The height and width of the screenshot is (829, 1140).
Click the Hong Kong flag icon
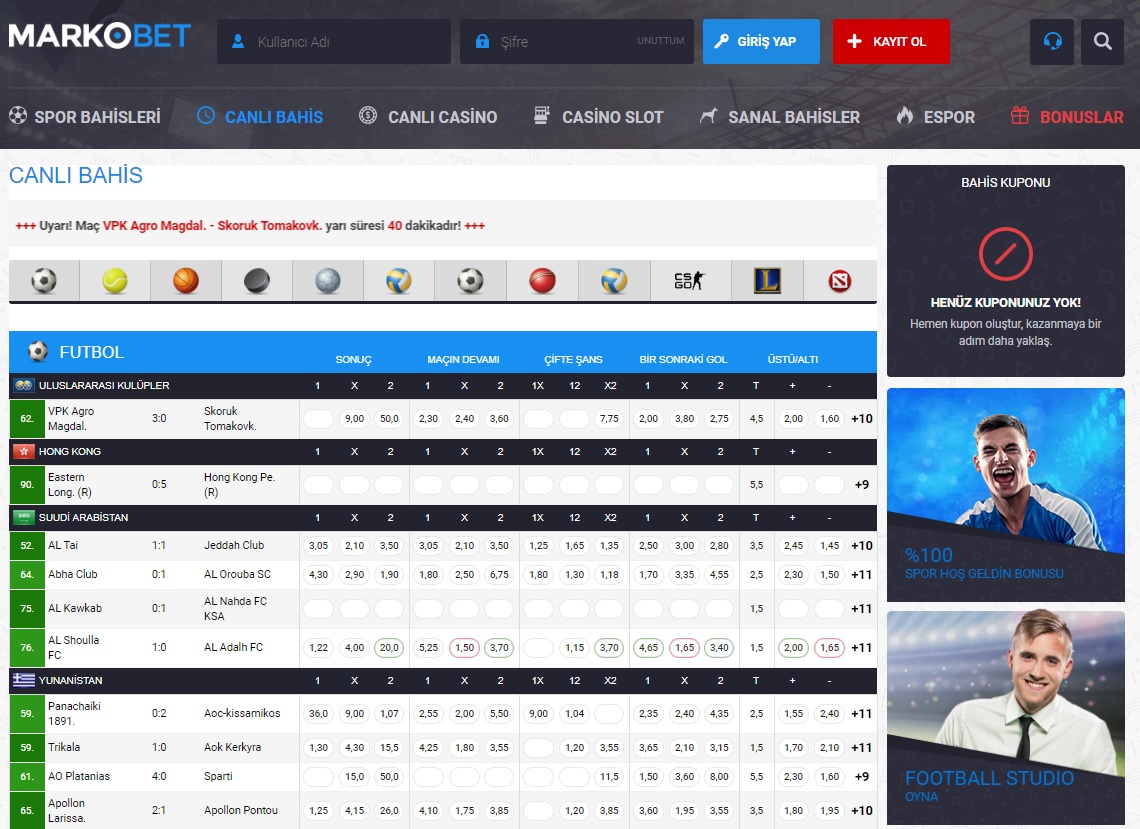coord(24,452)
